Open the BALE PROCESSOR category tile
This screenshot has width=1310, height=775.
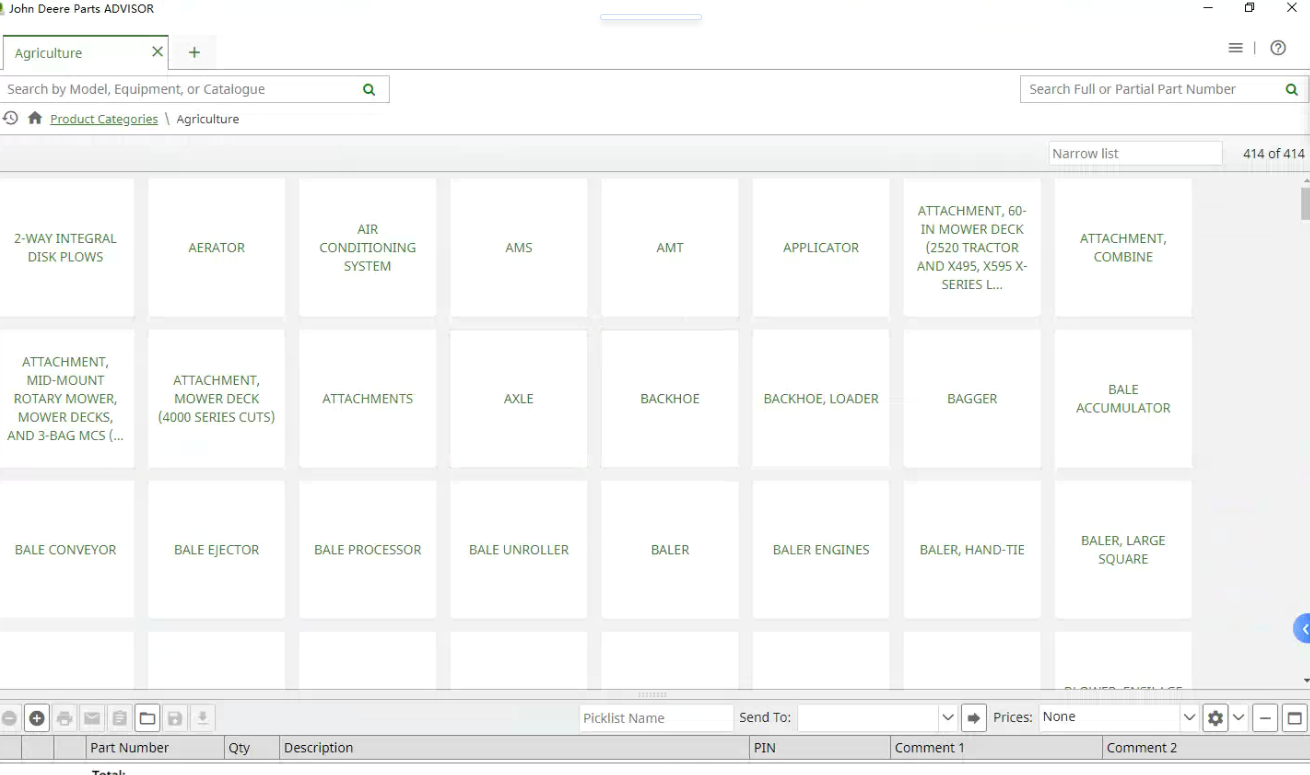(368, 549)
